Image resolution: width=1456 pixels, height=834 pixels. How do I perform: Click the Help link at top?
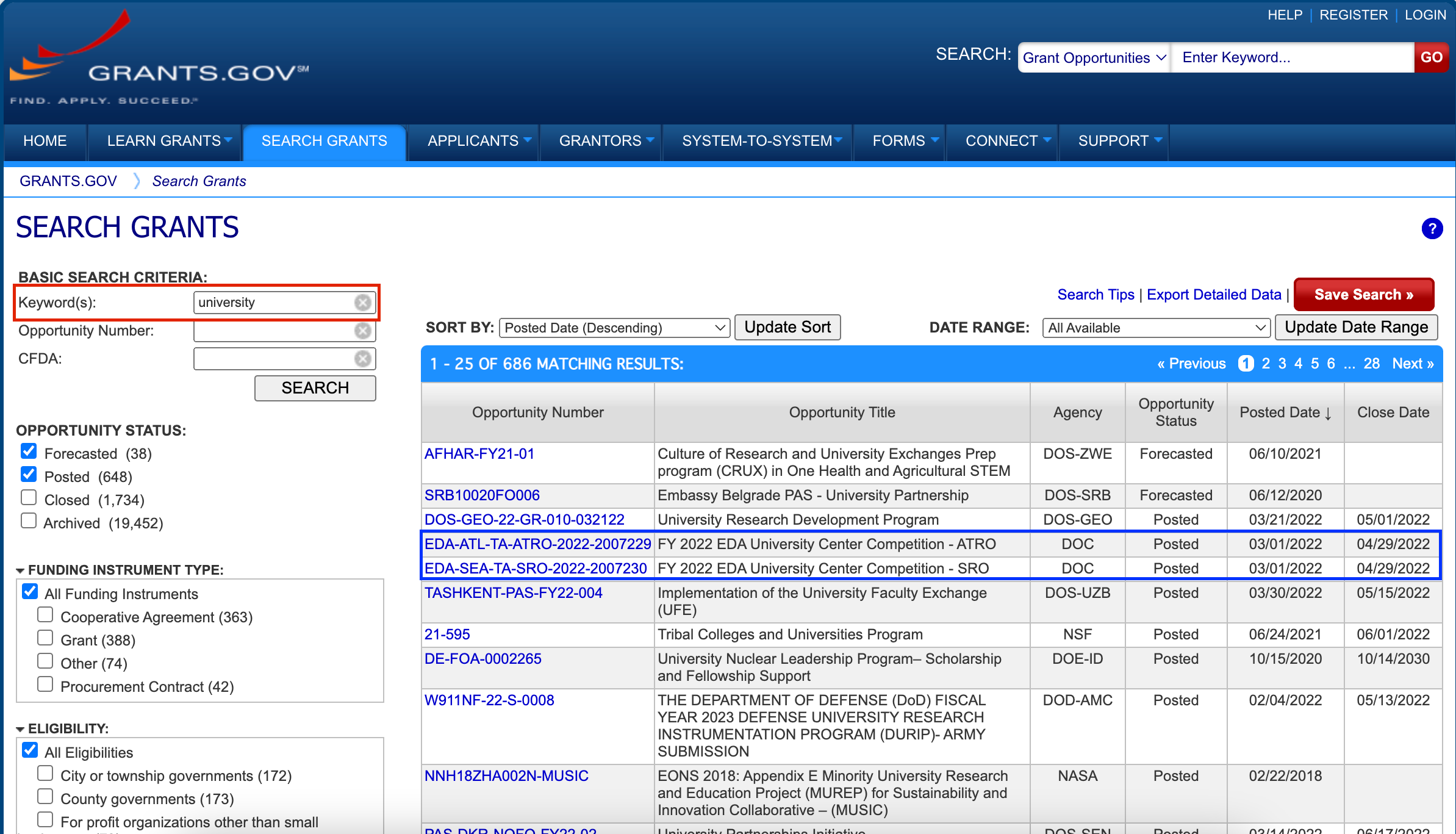[x=1285, y=15]
